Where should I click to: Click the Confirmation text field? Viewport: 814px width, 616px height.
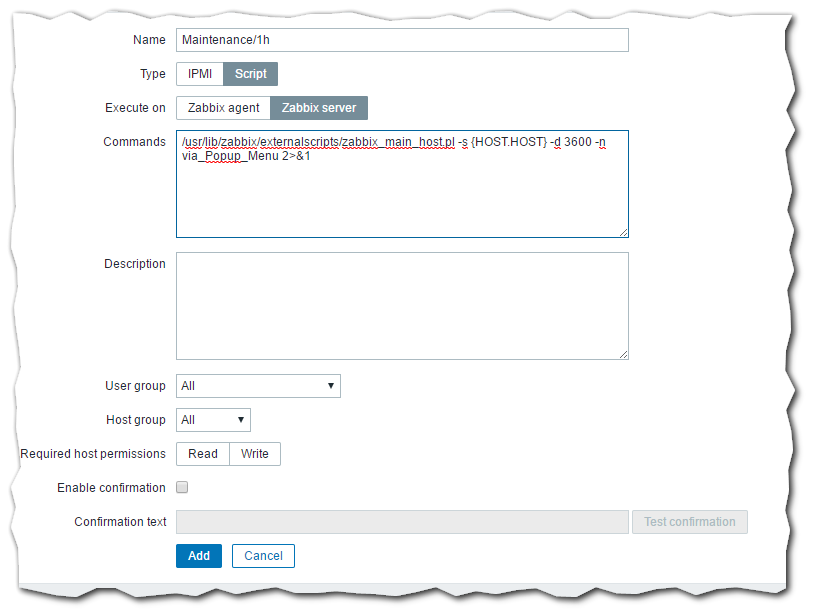coord(402,522)
